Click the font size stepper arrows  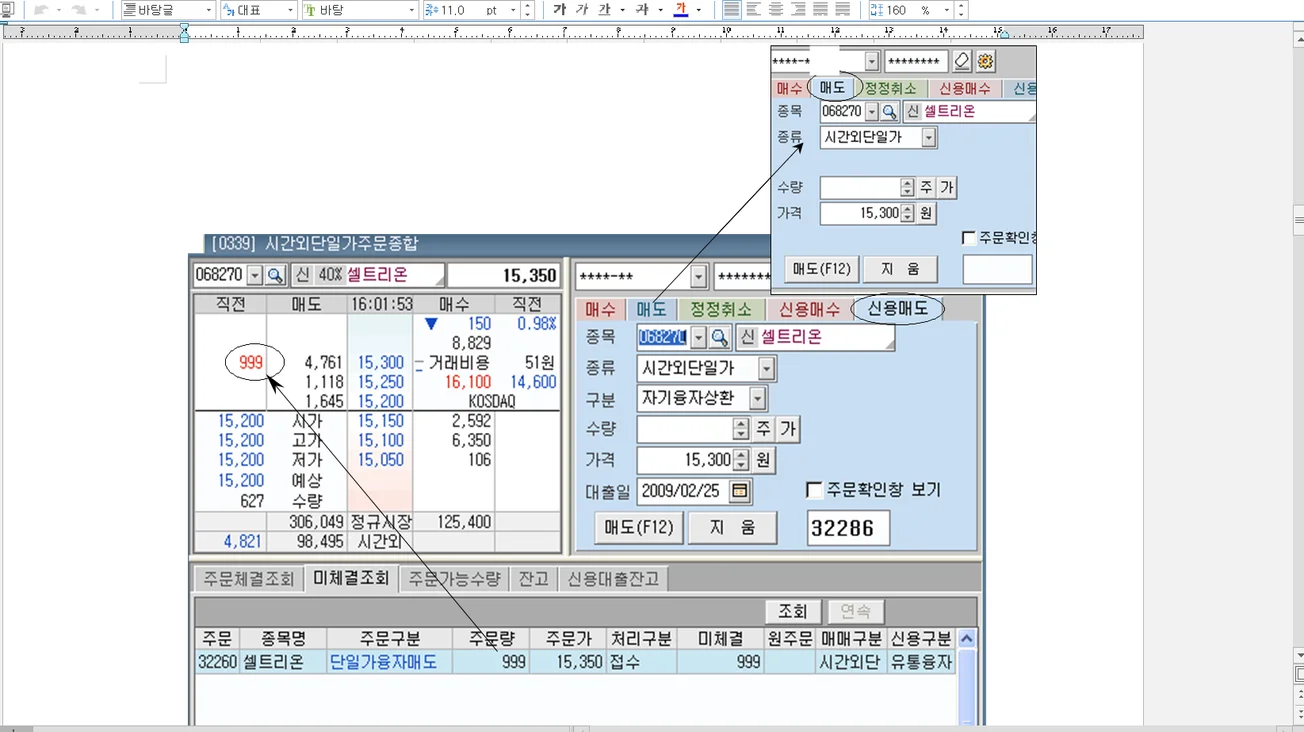click(528, 10)
